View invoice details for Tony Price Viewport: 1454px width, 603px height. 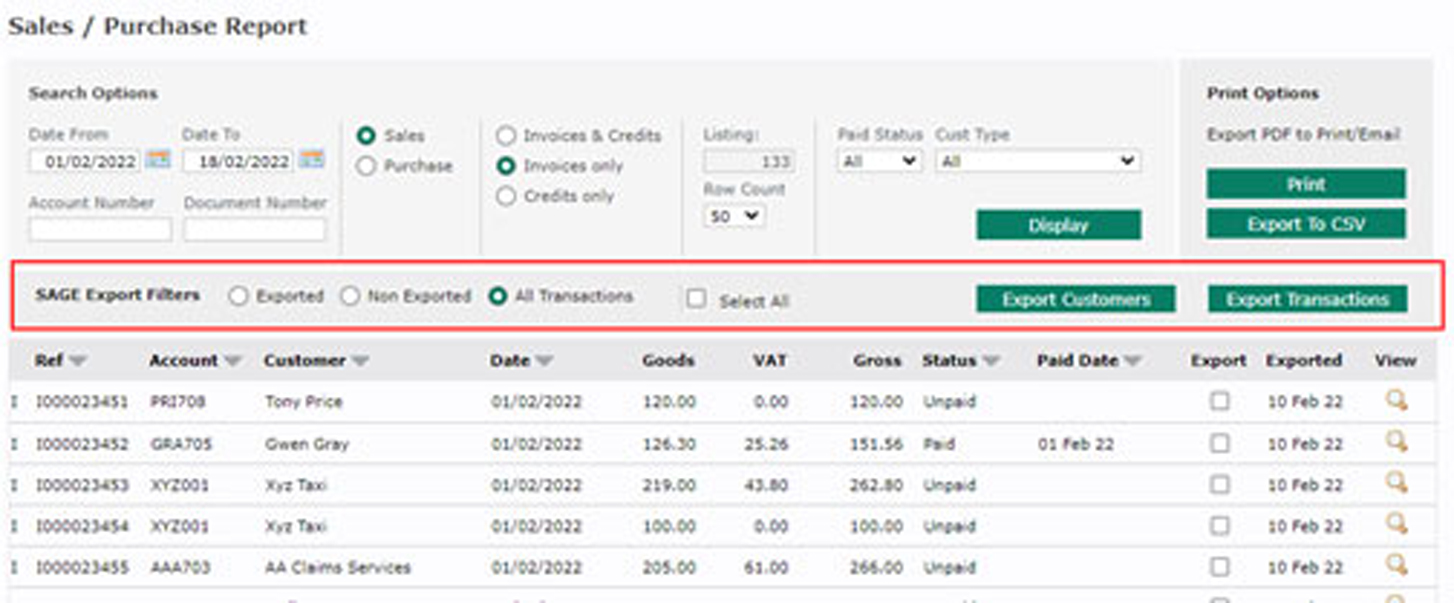(x=1396, y=401)
